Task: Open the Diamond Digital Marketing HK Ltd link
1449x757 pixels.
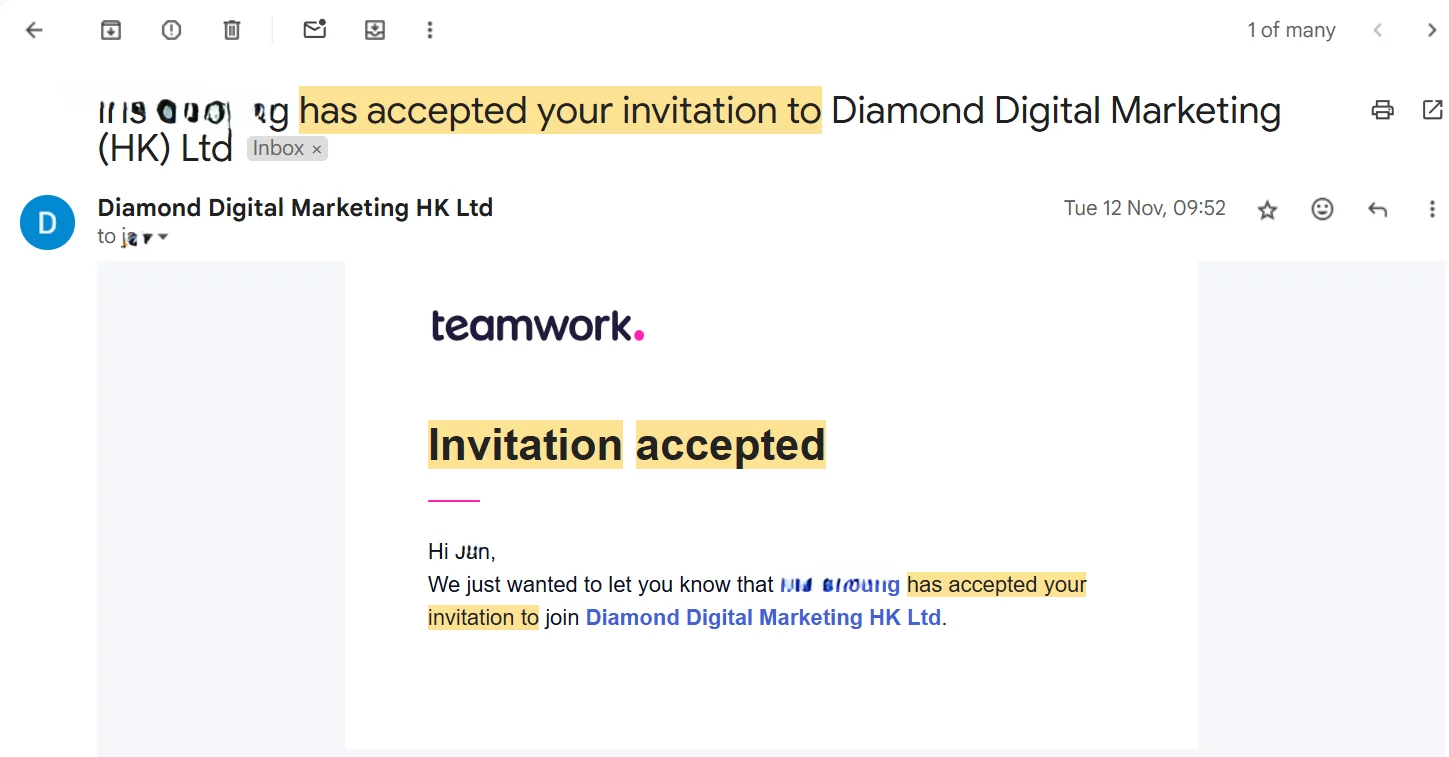Action: click(x=762, y=617)
